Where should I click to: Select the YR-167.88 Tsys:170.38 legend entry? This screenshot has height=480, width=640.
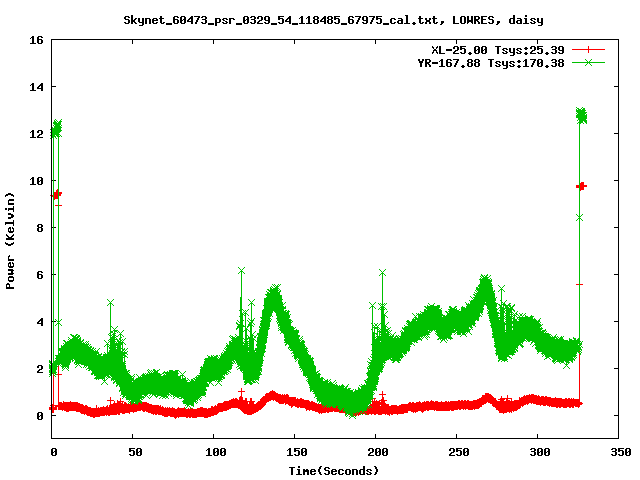coord(491,63)
